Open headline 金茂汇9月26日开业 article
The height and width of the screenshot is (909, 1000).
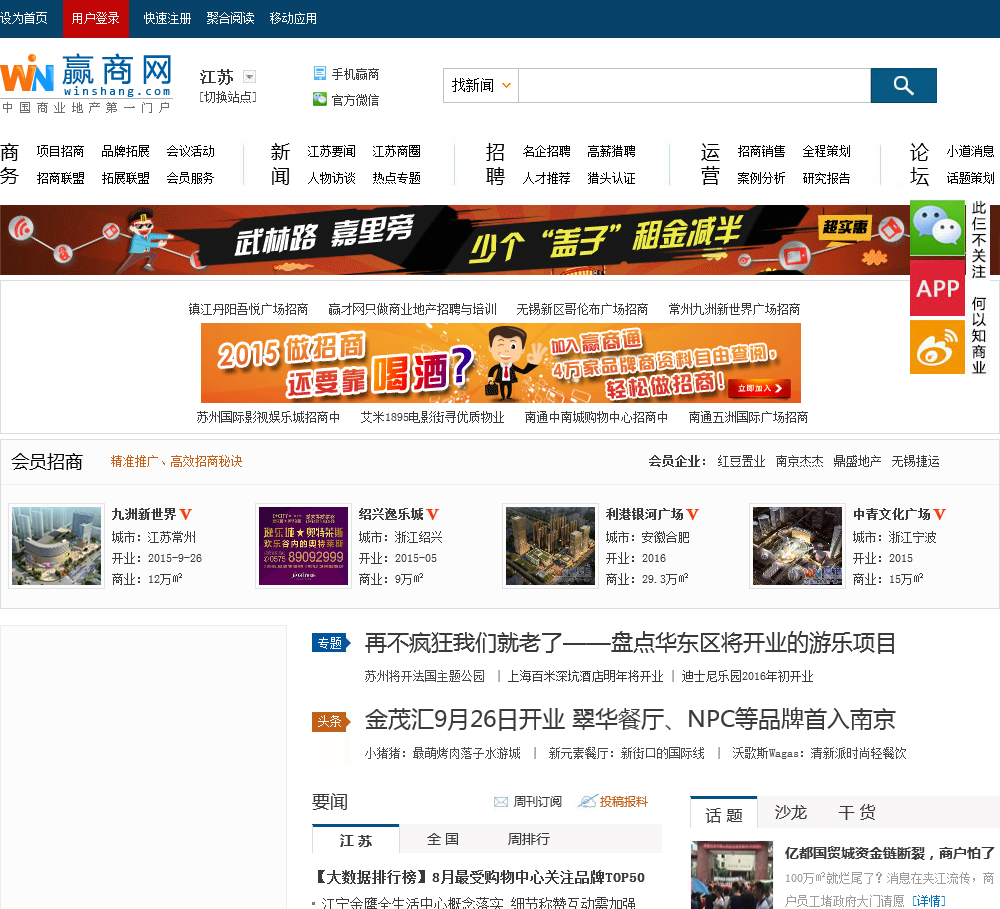pos(630,720)
